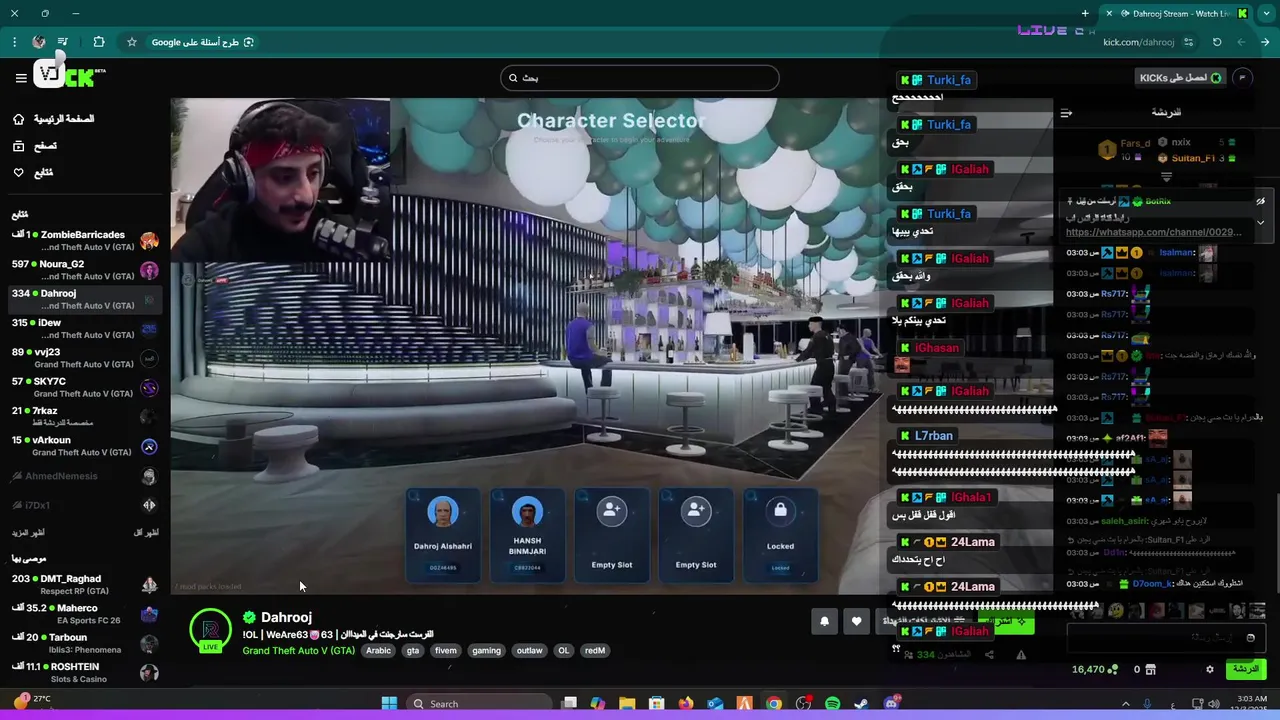The width and height of the screenshot is (1280, 720).
Task: Open Google Chrome taskbar icon
Action: click(x=774, y=703)
